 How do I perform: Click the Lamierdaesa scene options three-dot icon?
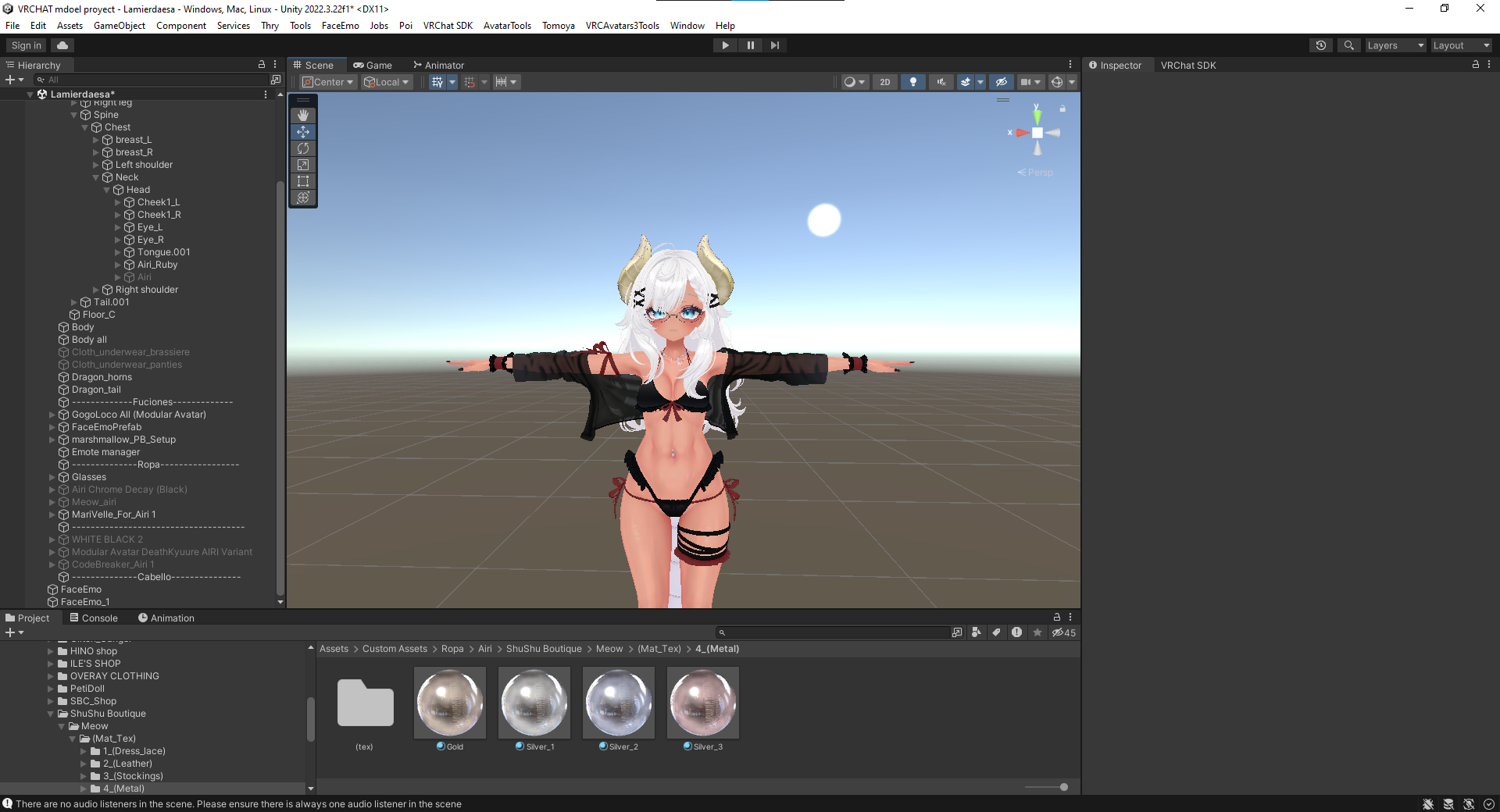click(266, 94)
